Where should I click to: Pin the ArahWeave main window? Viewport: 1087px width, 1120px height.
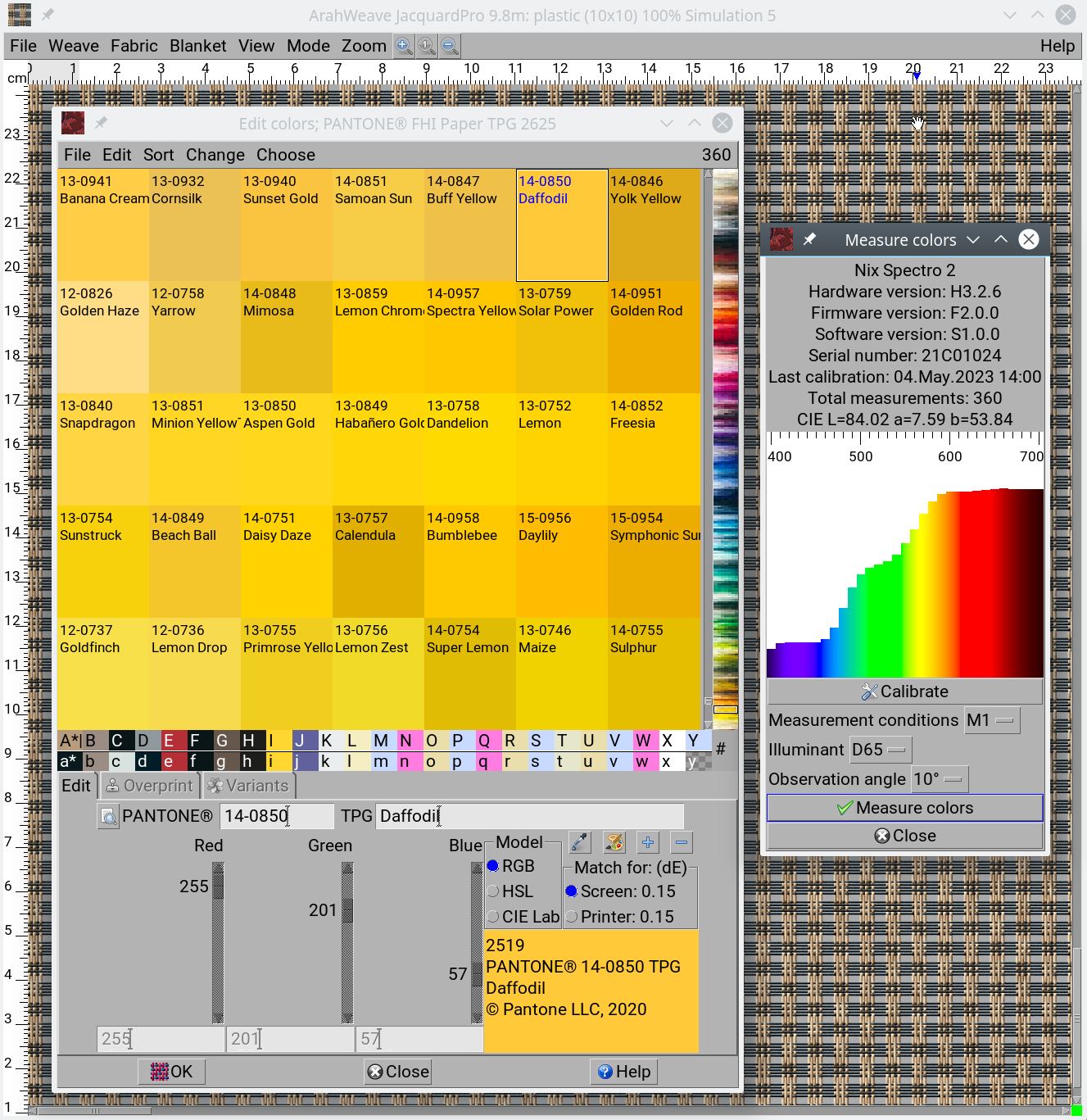pos(48,15)
